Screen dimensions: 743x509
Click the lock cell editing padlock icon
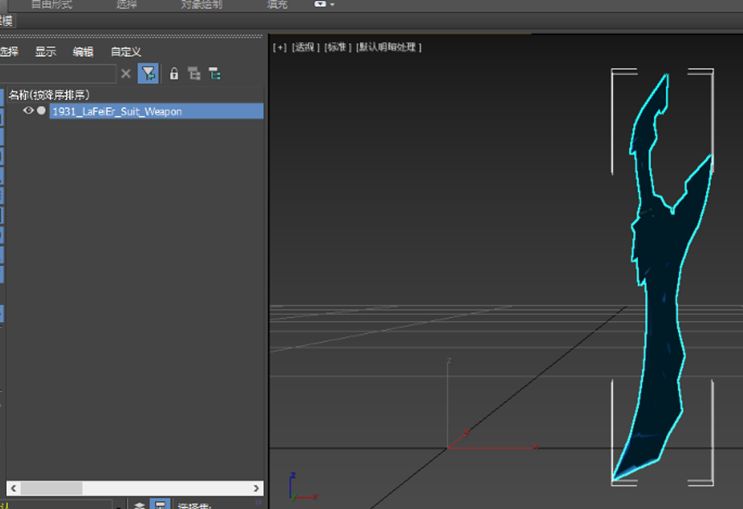(x=174, y=73)
